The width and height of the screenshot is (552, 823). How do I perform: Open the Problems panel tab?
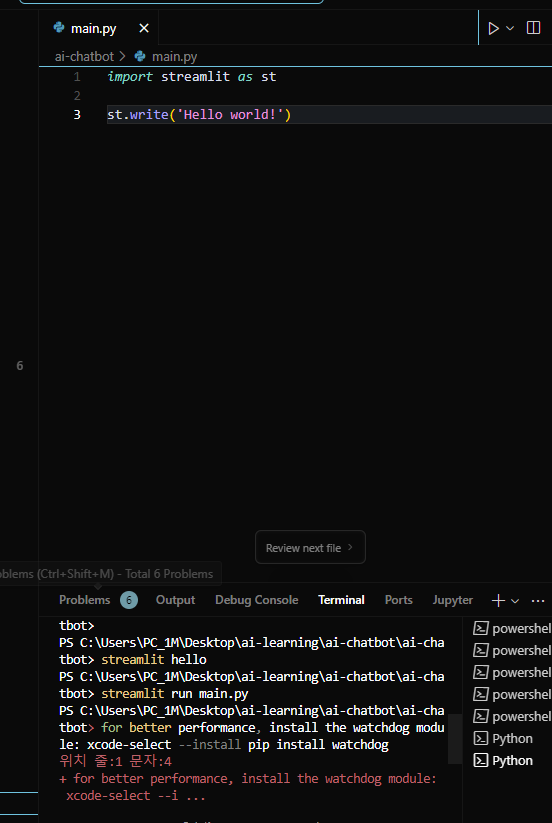coord(84,600)
